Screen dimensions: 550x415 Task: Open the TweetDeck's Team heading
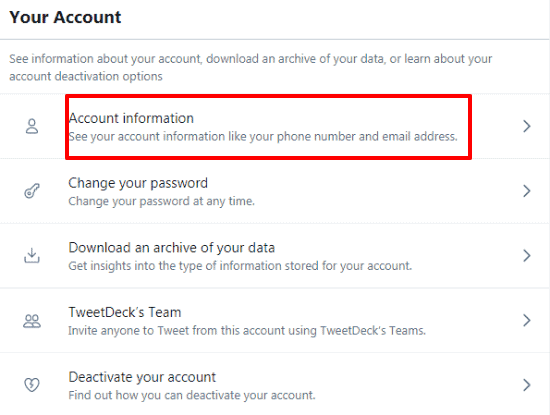click(x=125, y=312)
